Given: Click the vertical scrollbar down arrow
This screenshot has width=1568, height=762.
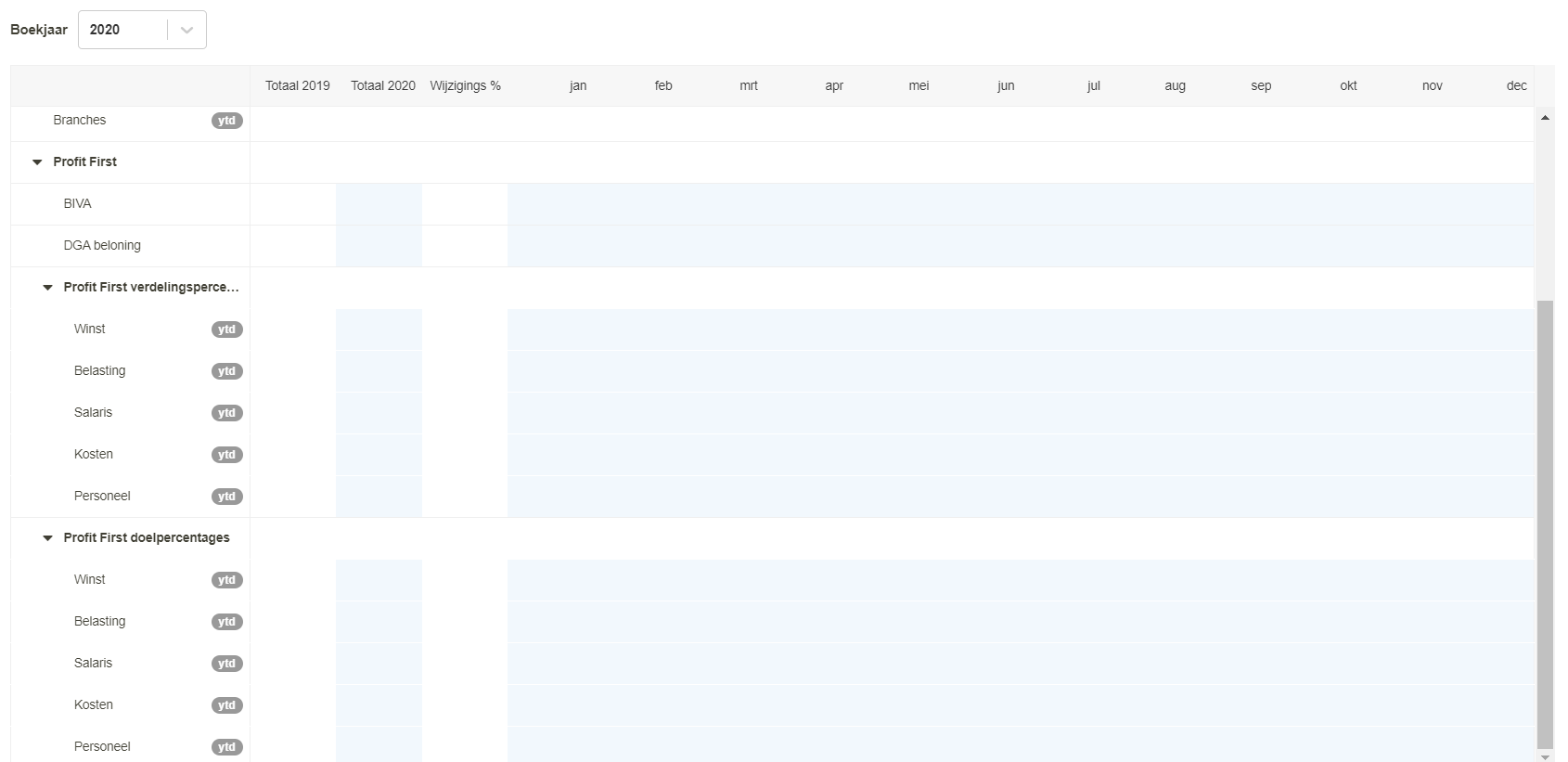Looking at the screenshot, I should click(x=1545, y=756).
